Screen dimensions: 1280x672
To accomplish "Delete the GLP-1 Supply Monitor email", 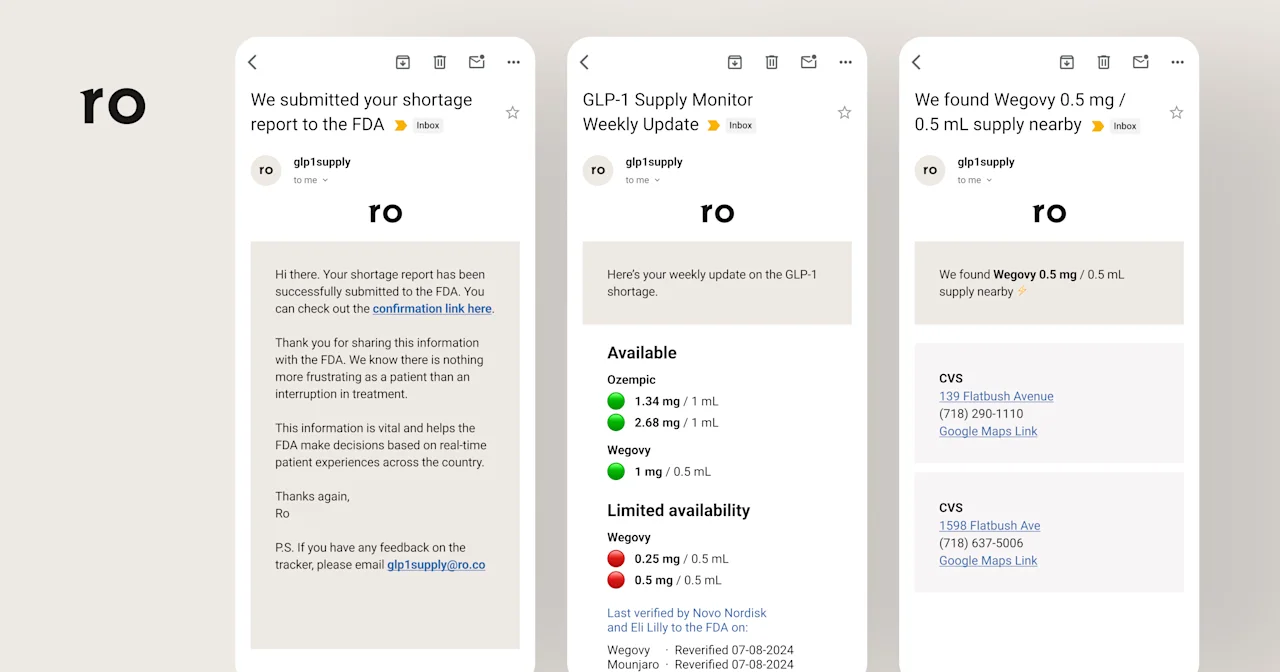I will click(772, 62).
